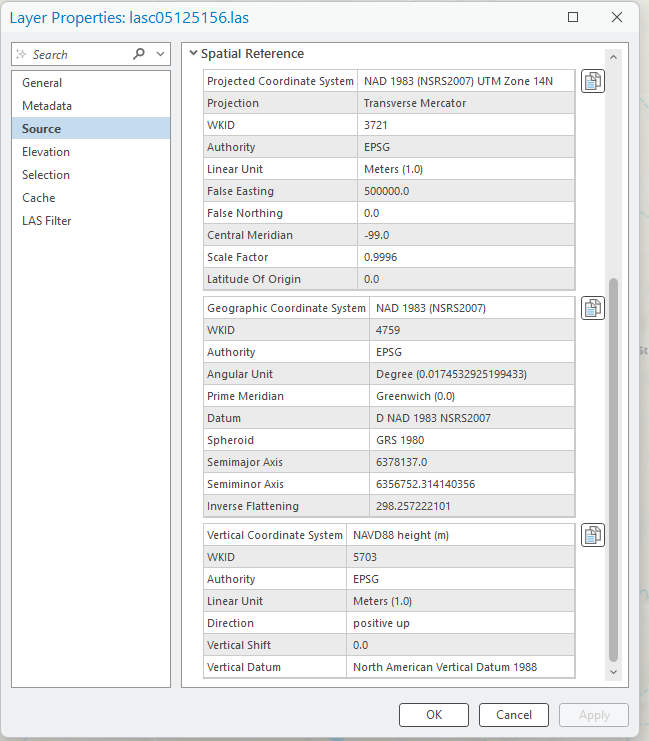Select the Transverse Mercator value
Image resolution: width=649 pixels, height=741 pixels.
coord(415,103)
